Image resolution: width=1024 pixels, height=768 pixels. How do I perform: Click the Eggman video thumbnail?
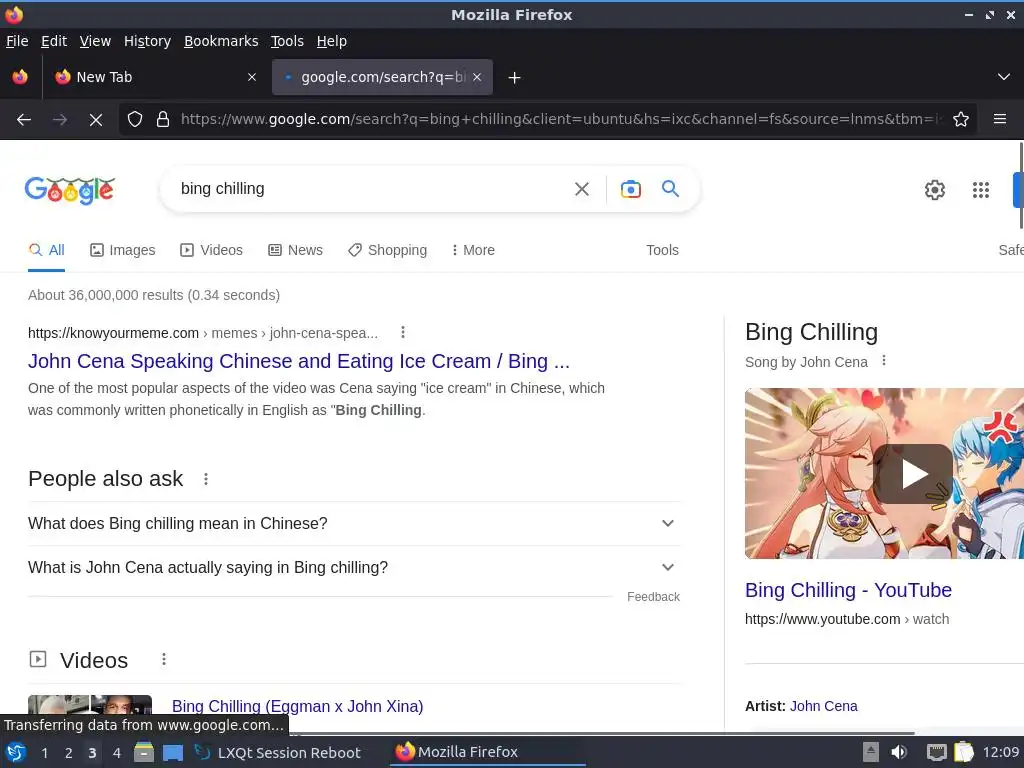coord(89,705)
